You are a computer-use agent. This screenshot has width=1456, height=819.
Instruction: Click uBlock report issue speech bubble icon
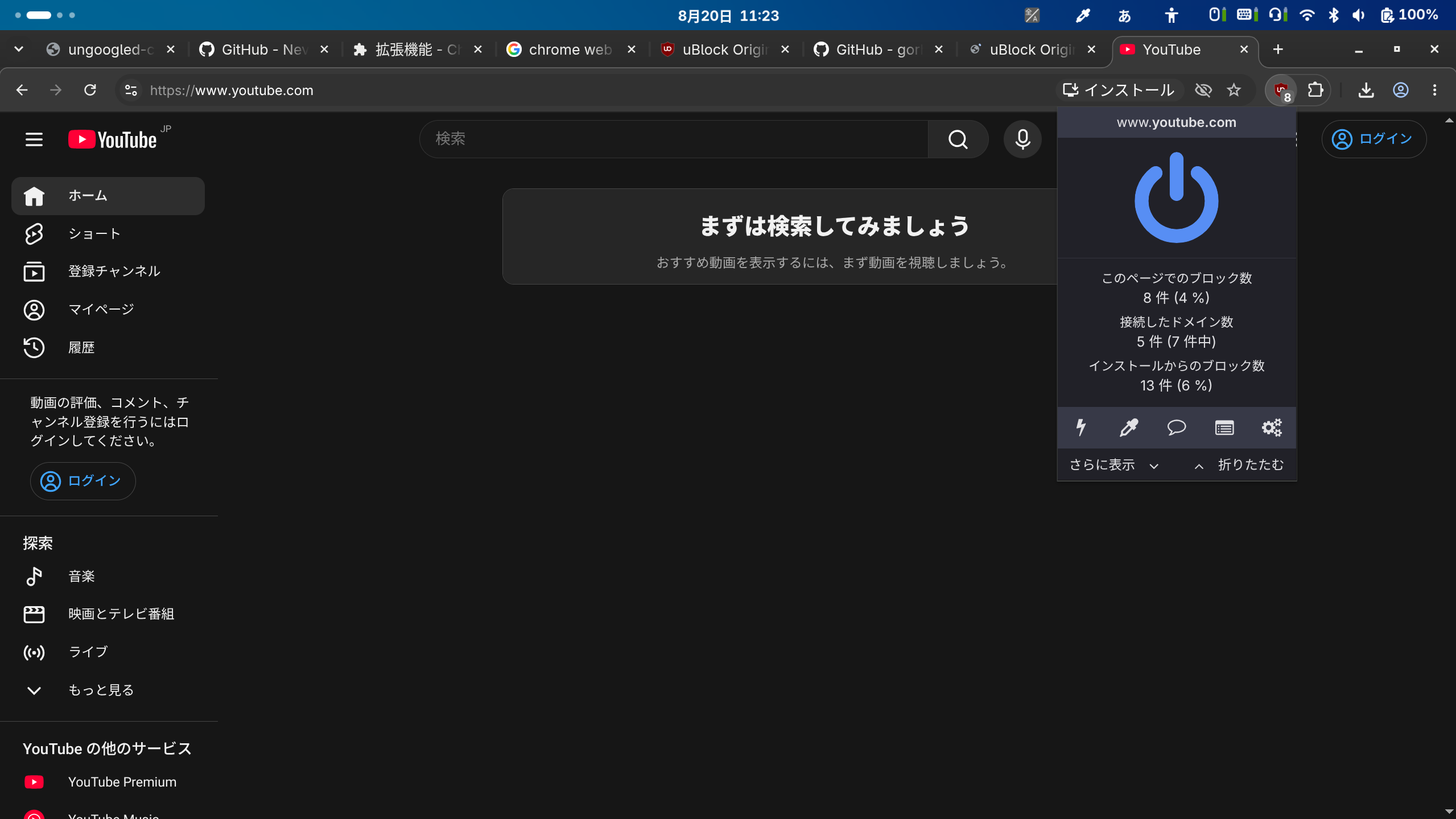point(1177,427)
